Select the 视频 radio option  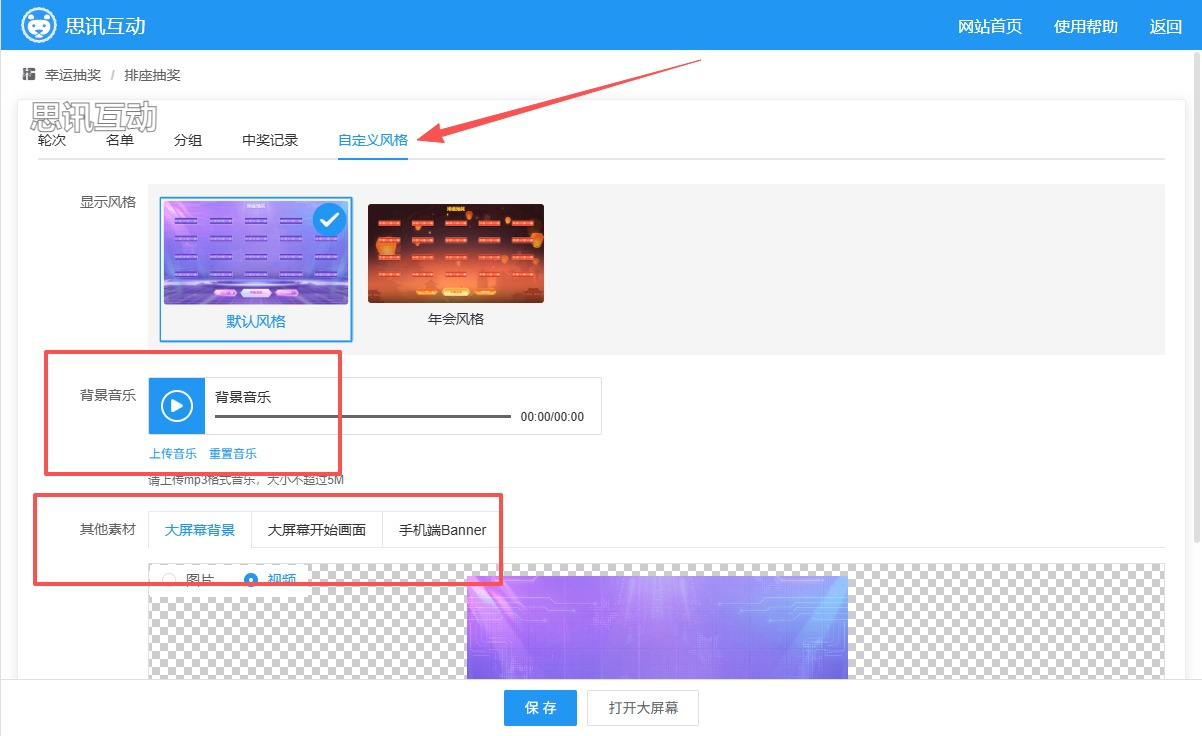click(251, 579)
